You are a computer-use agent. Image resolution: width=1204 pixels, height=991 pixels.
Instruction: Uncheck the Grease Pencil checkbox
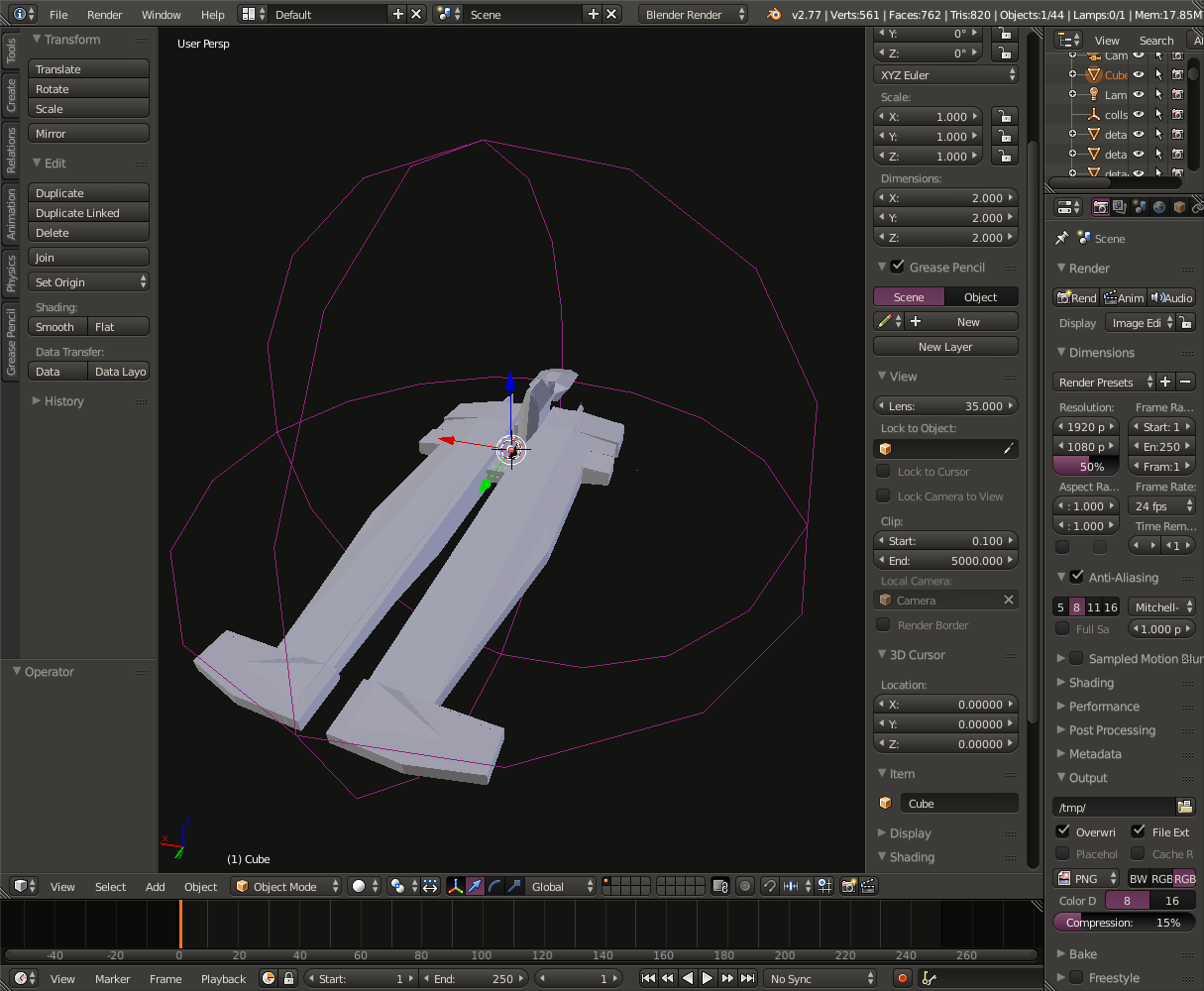[898, 267]
